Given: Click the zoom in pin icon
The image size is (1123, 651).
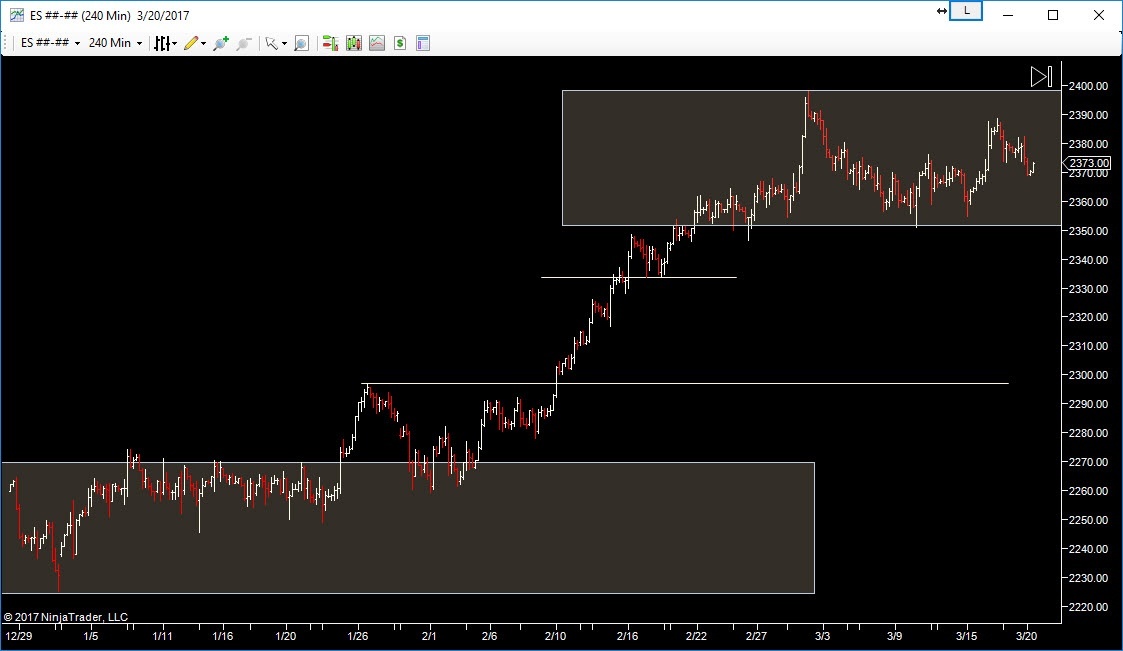Looking at the screenshot, I should coord(221,43).
